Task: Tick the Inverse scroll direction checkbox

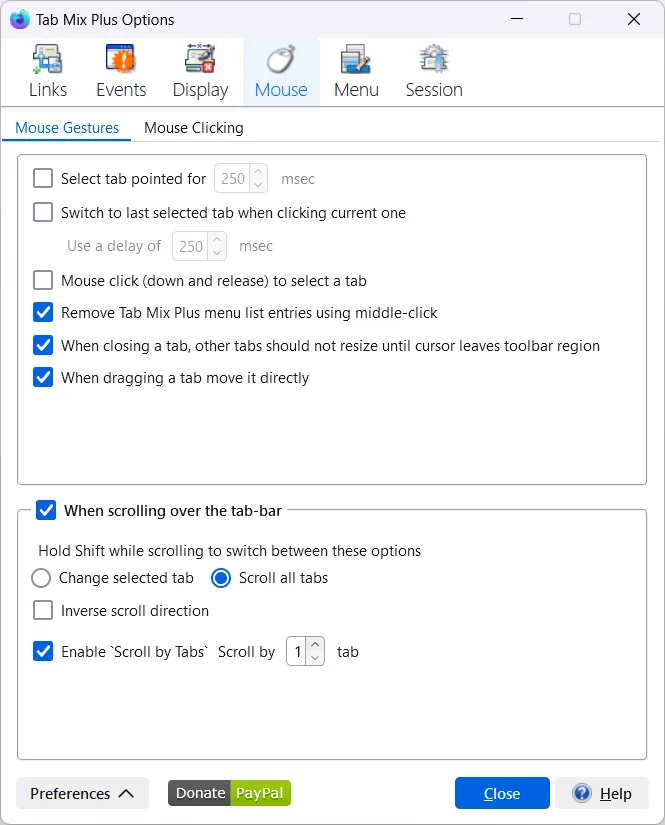Action: tap(43, 610)
